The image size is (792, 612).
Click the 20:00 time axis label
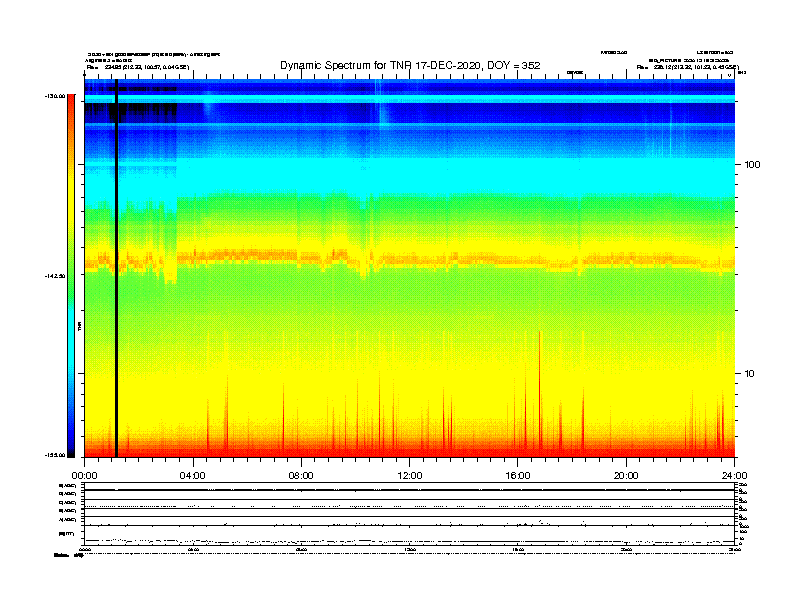[626, 475]
